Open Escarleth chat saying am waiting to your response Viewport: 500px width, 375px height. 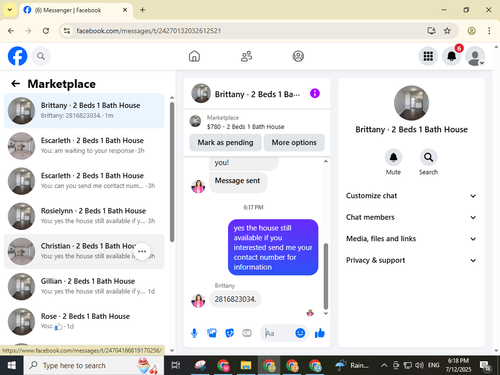pyautogui.click(x=84, y=146)
